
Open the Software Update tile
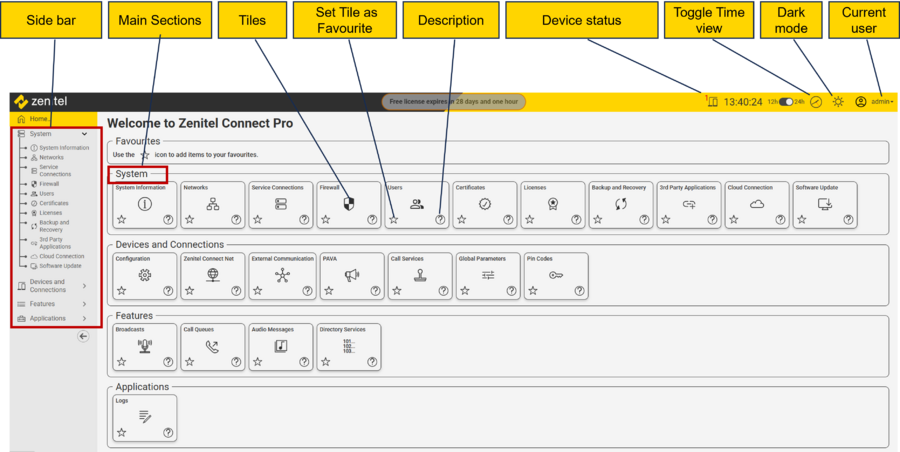(825, 205)
